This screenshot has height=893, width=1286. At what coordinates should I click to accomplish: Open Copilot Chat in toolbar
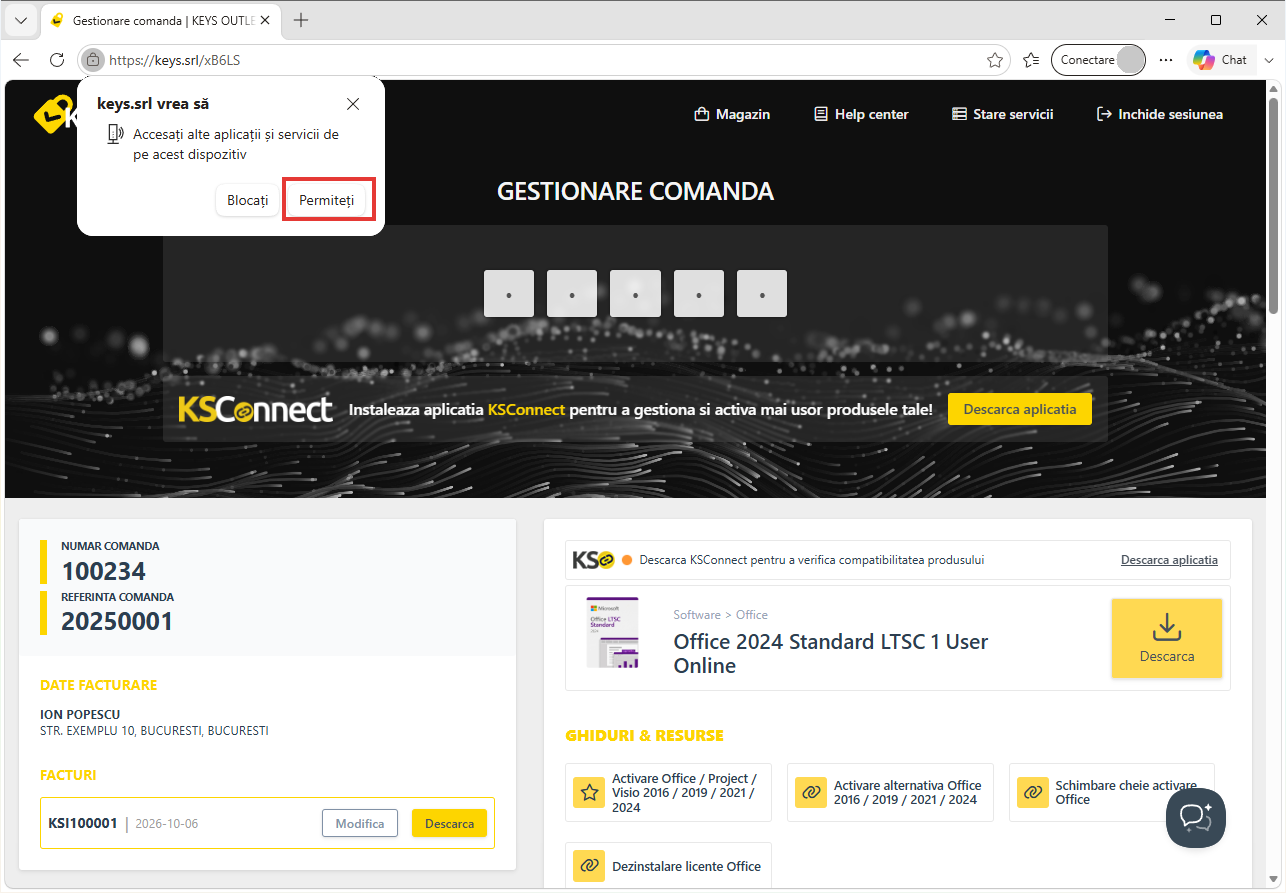1220,60
